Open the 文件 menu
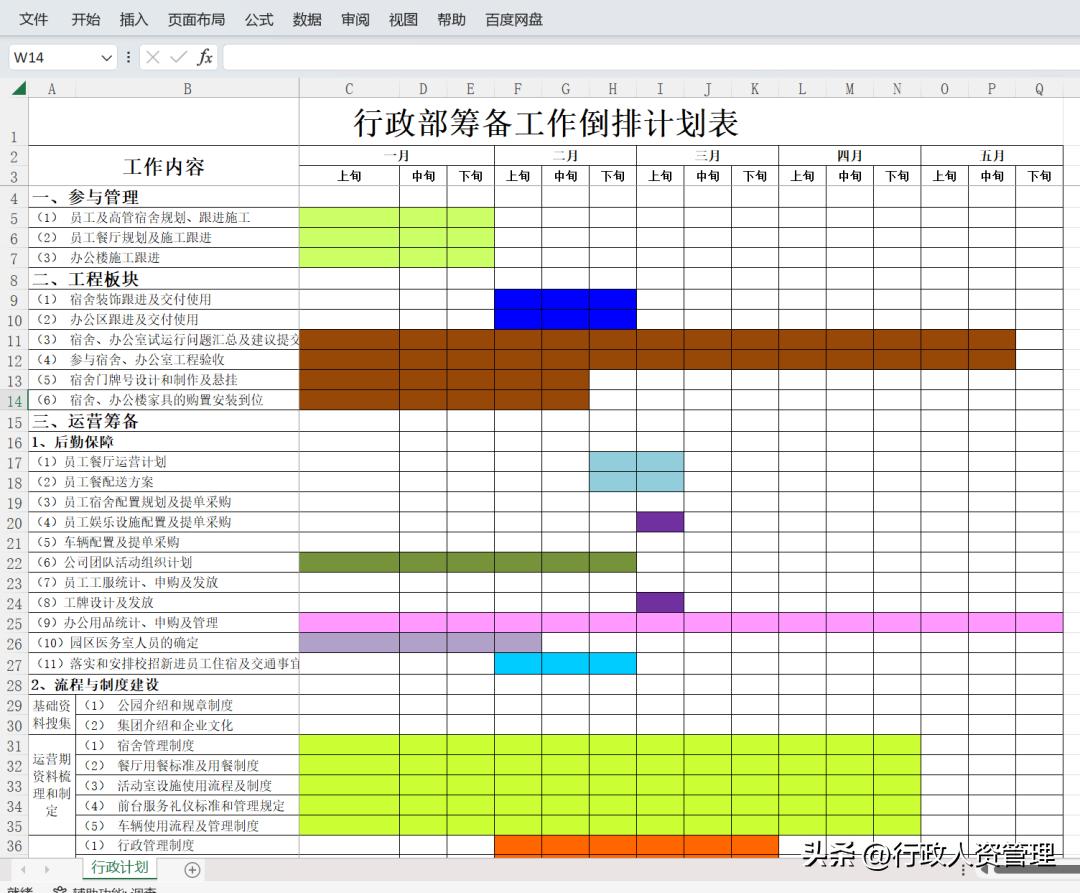 click(x=33, y=19)
